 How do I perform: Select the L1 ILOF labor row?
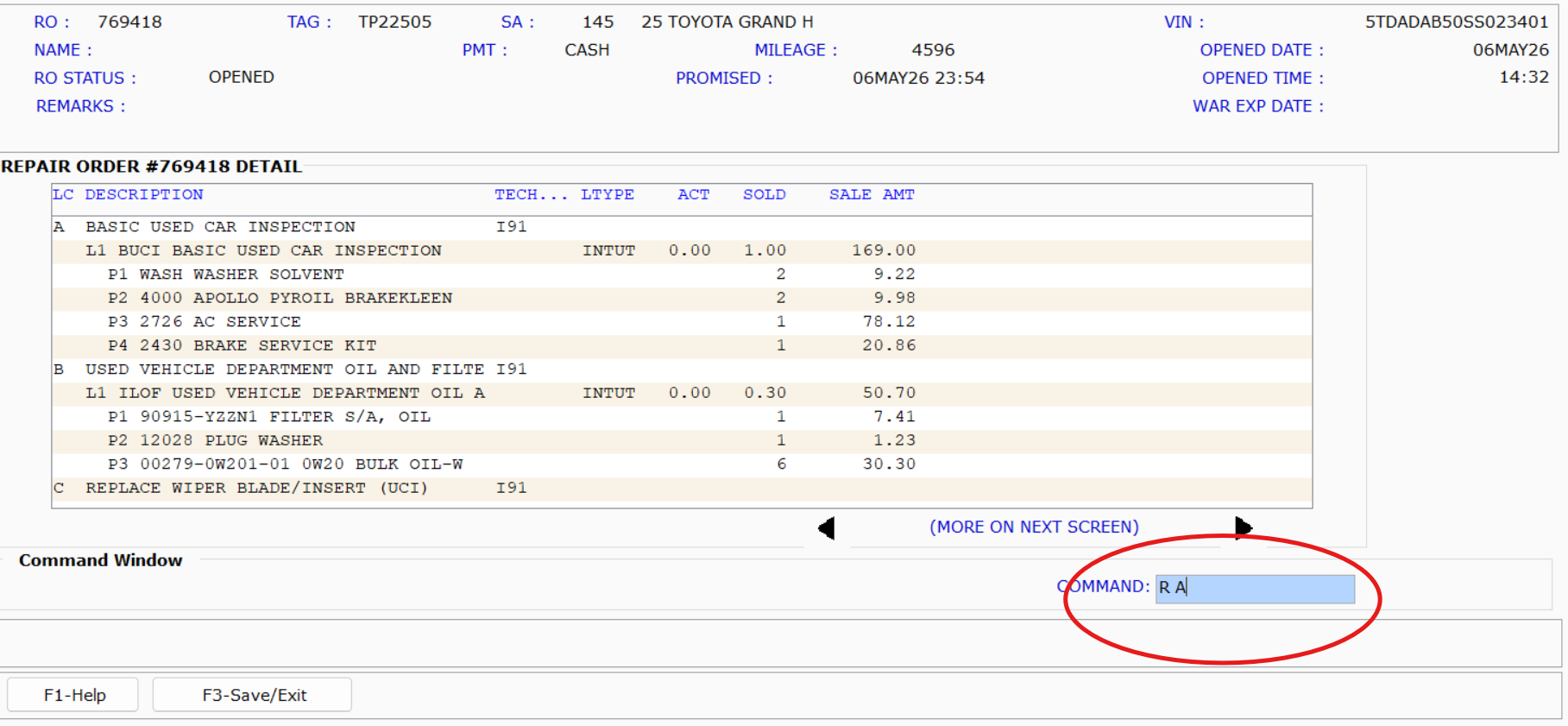(682, 393)
